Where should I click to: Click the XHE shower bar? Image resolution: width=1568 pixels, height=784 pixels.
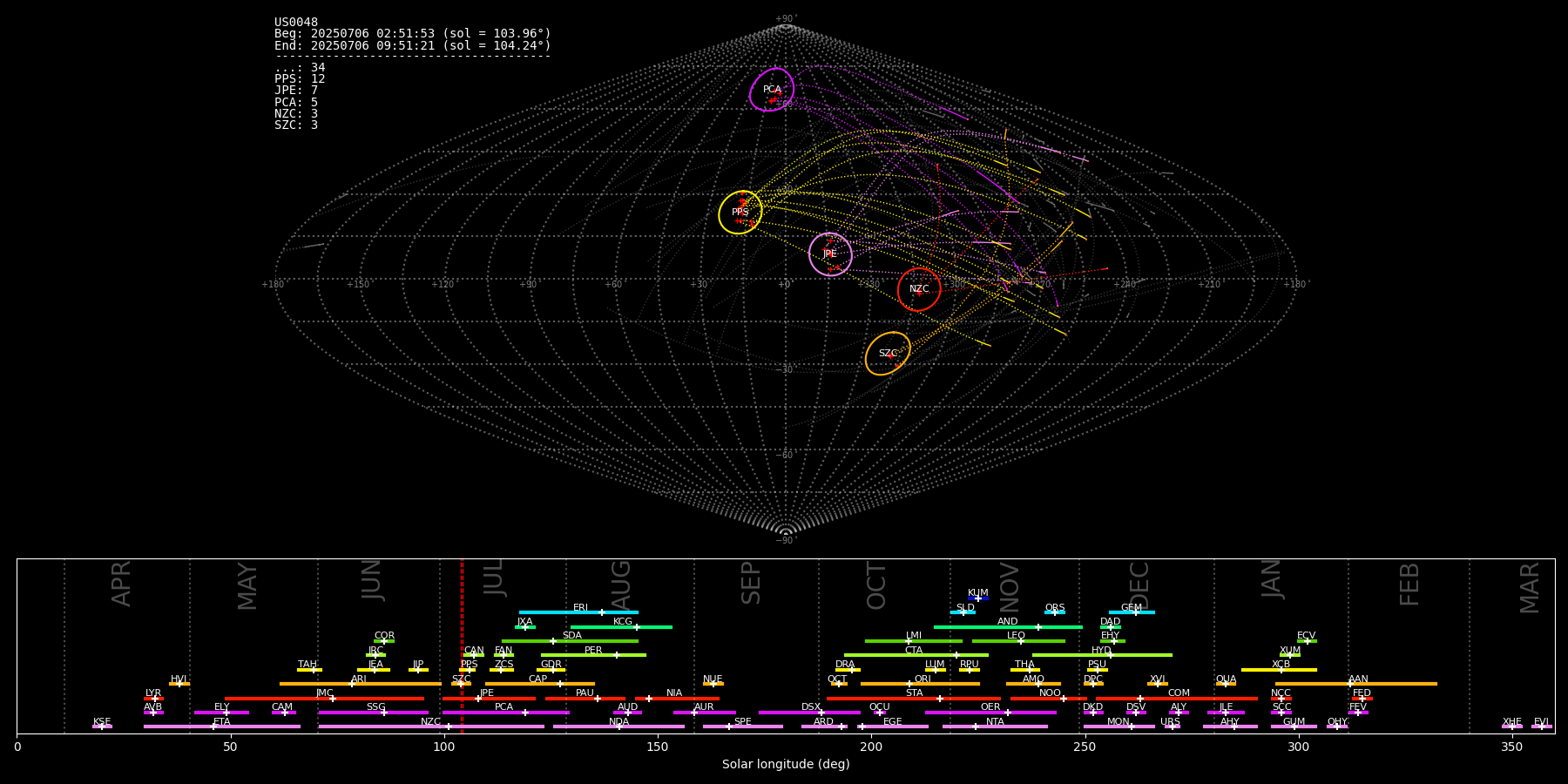(1512, 727)
